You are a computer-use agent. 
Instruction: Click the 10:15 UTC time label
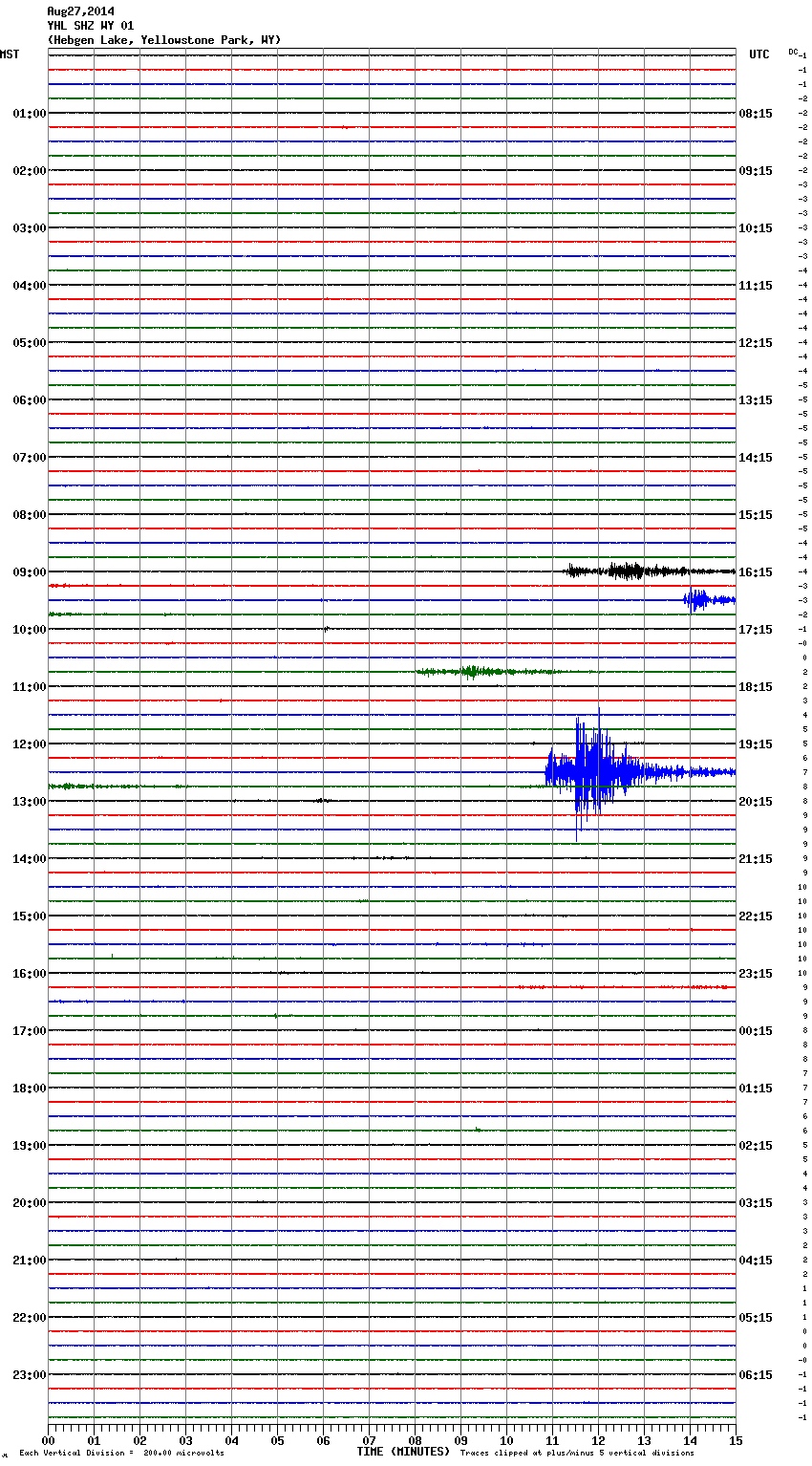(756, 228)
